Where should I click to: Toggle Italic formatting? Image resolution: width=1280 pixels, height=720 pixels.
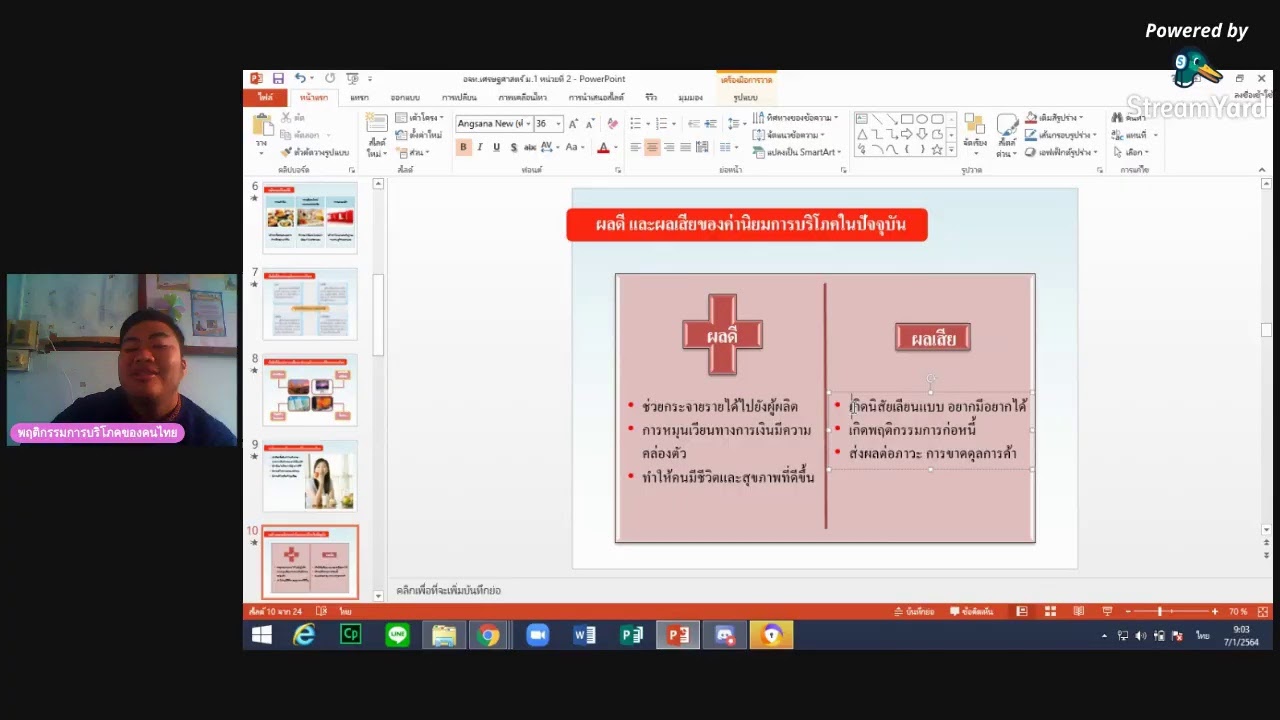pos(480,147)
